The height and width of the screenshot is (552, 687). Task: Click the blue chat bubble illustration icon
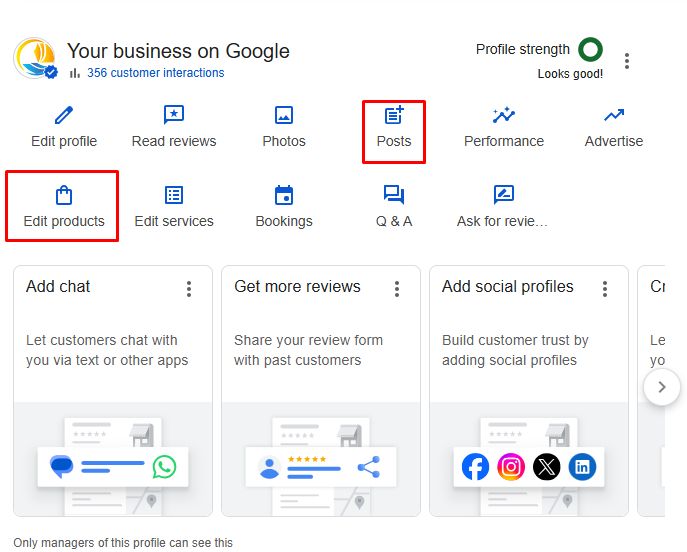click(x=61, y=467)
